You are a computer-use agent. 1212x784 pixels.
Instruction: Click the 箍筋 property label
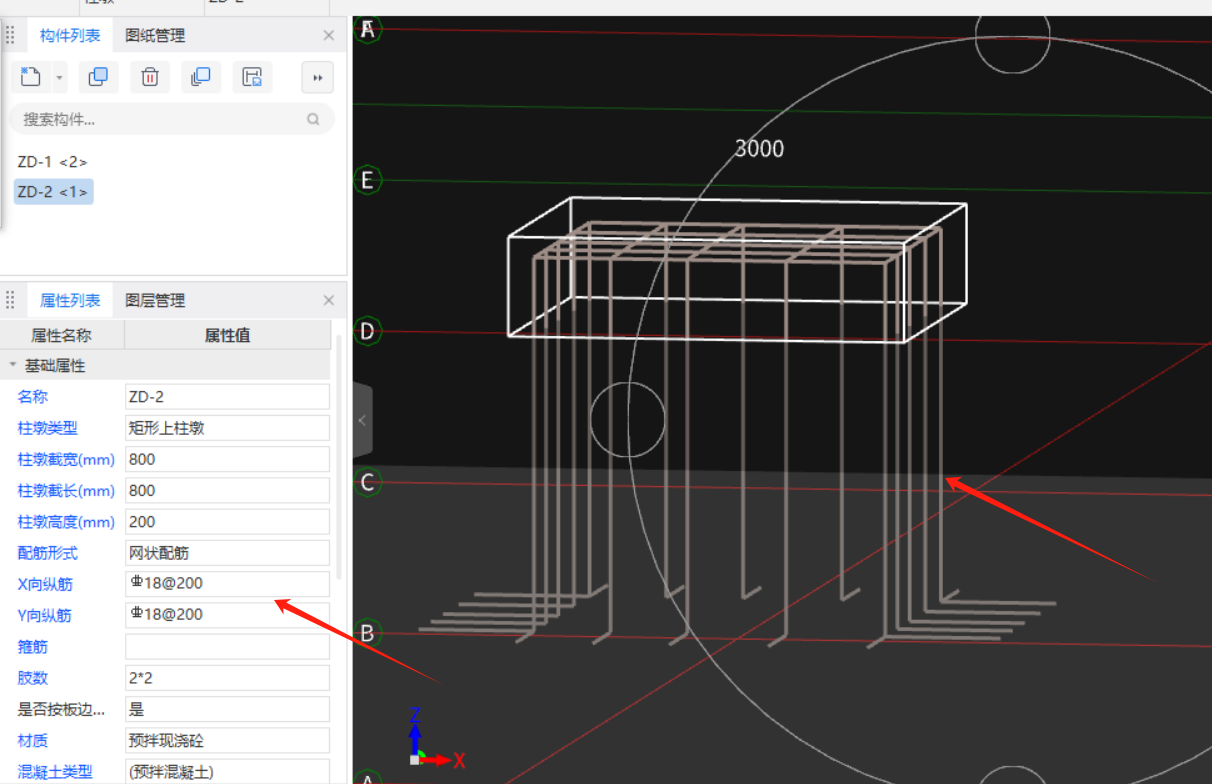pyautogui.click(x=33, y=646)
